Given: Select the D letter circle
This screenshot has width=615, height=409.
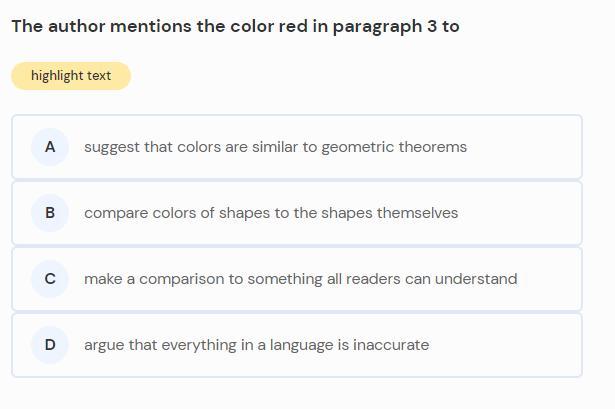Looking at the screenshot, I should coord(50,345).
